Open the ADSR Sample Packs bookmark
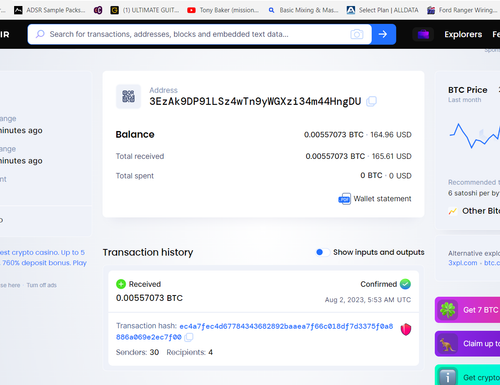The height and width of the screenshot is (385, 500). tap(49, 10)
